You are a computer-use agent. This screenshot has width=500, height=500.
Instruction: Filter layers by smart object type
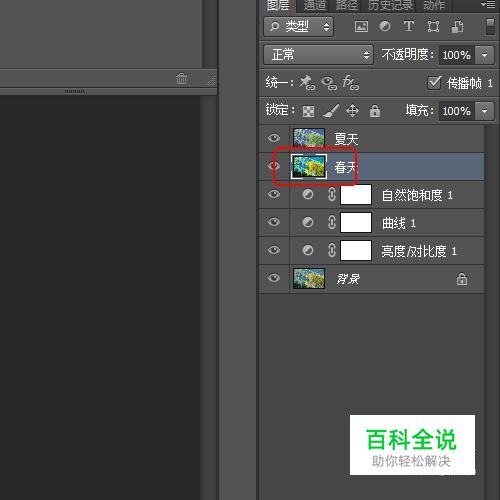tap(457, 26)
